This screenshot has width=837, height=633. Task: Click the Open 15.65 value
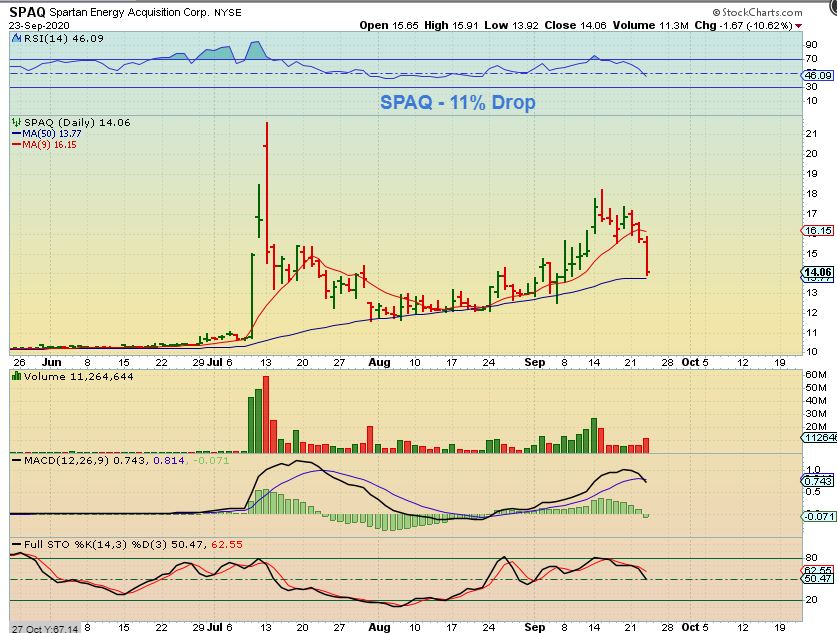point(389,25)
